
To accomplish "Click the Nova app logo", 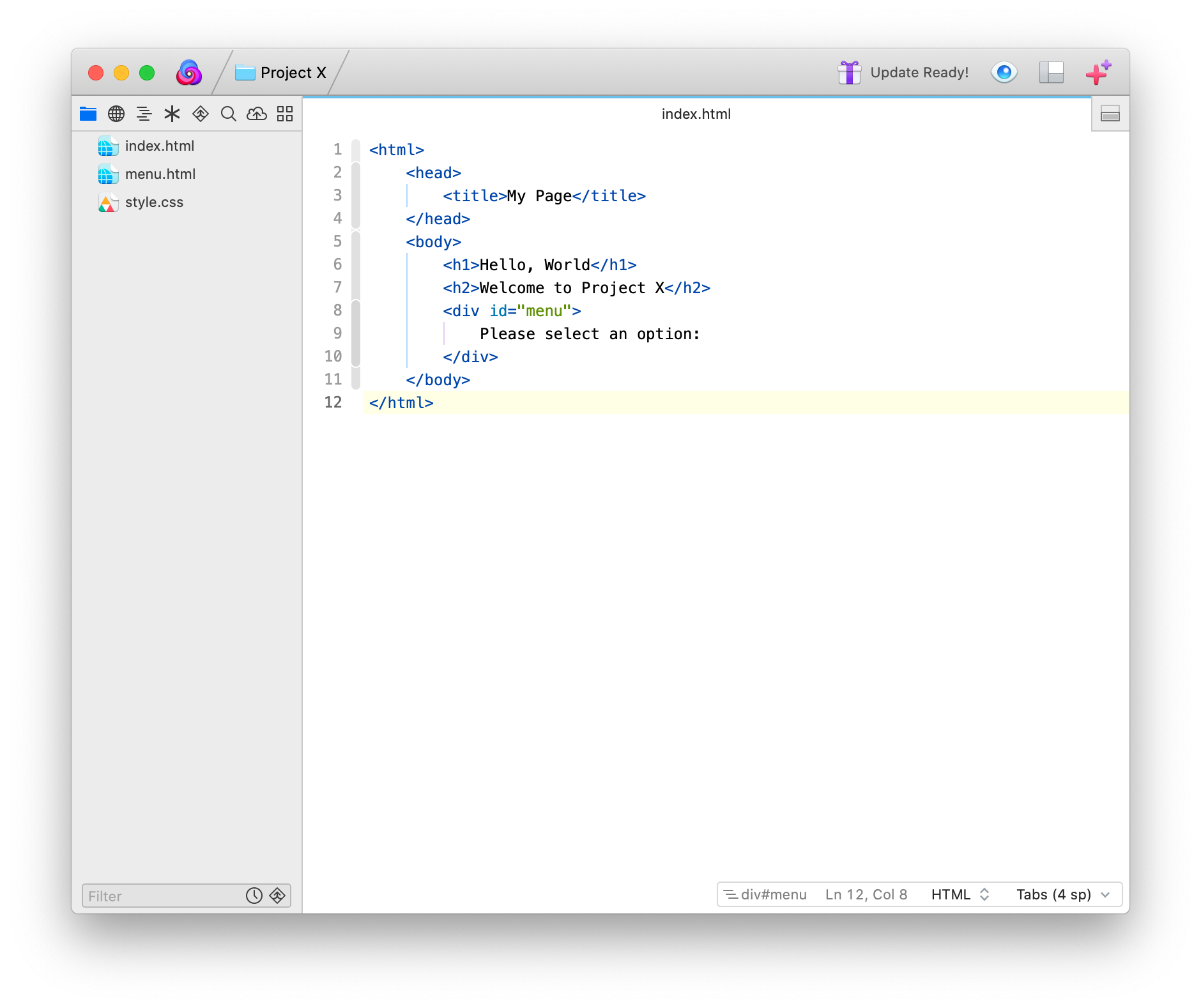I will point(189,73).
